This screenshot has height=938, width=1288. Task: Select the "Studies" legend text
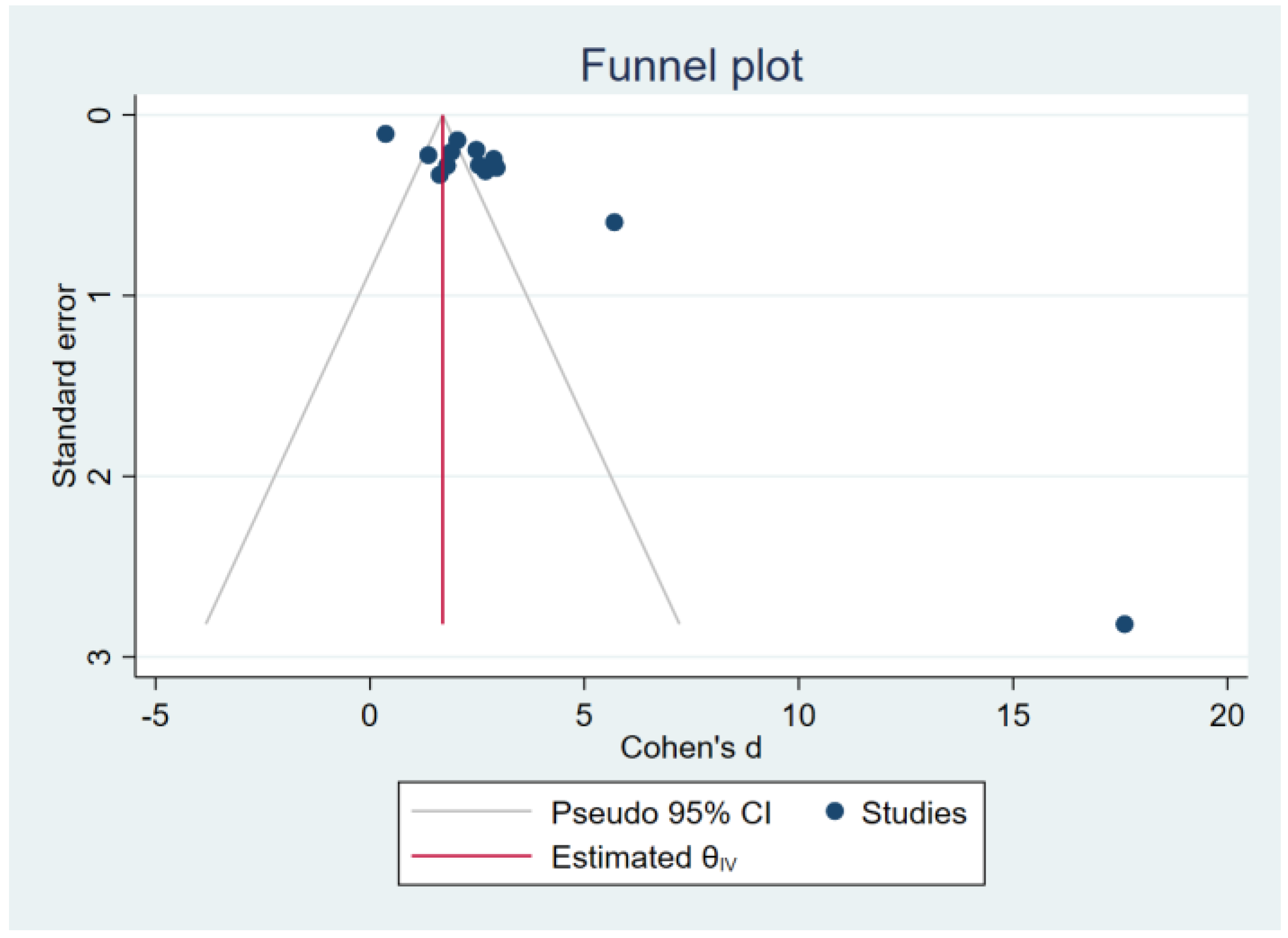point(914,813)
